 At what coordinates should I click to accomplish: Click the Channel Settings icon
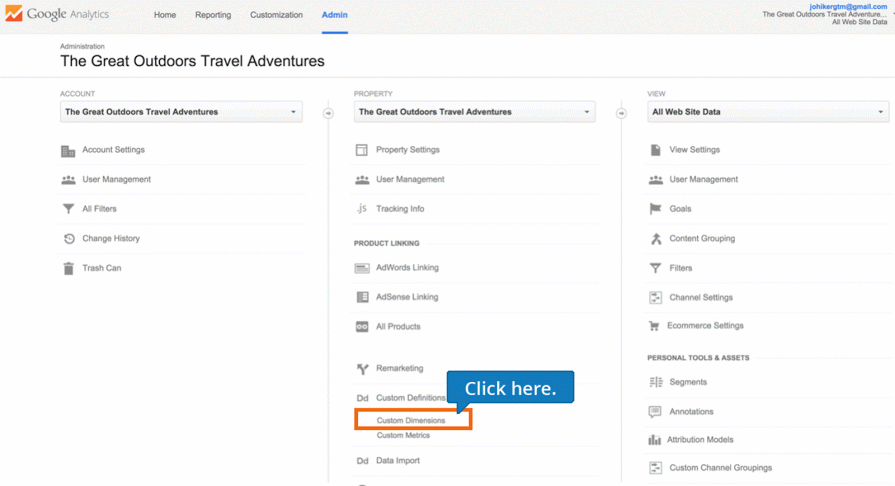pos(655,298)
